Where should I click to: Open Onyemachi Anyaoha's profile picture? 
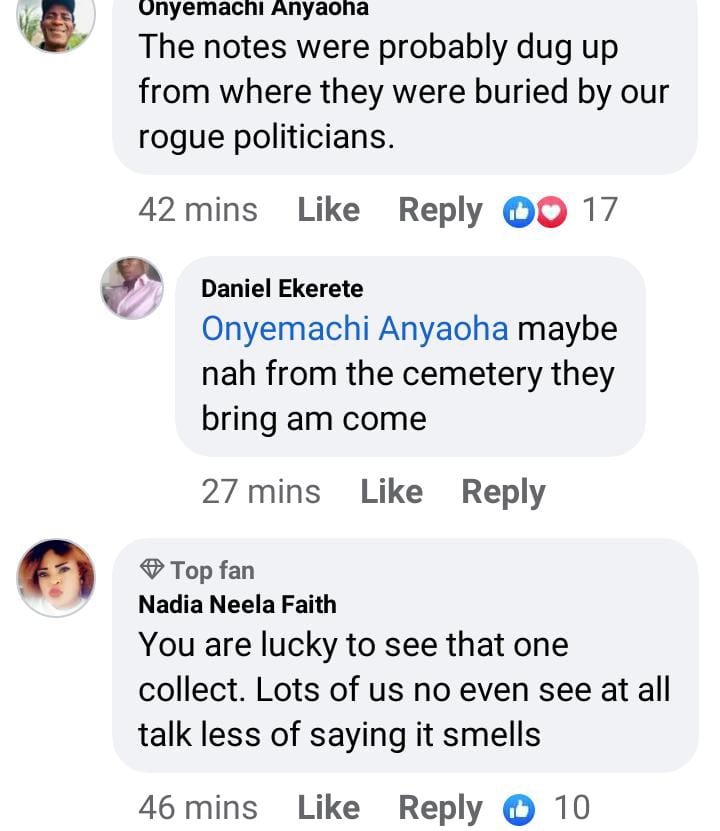pos(57,22)
